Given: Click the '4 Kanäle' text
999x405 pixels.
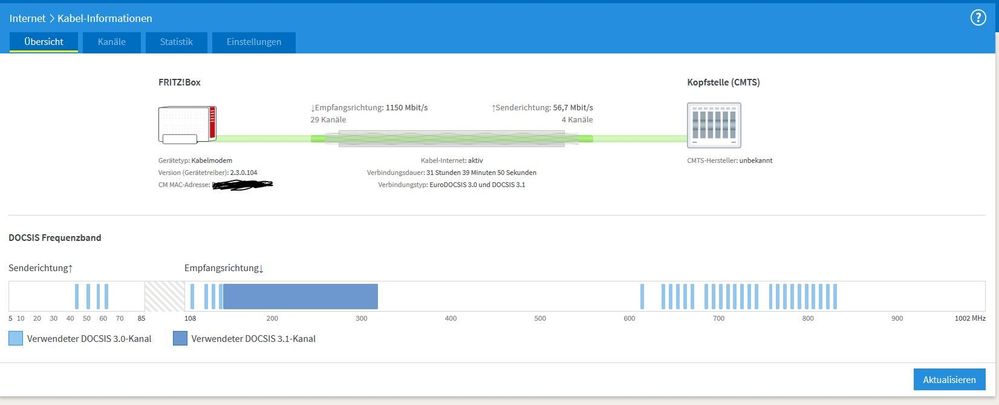Looking at the screenshot, I should coord(578,120).
